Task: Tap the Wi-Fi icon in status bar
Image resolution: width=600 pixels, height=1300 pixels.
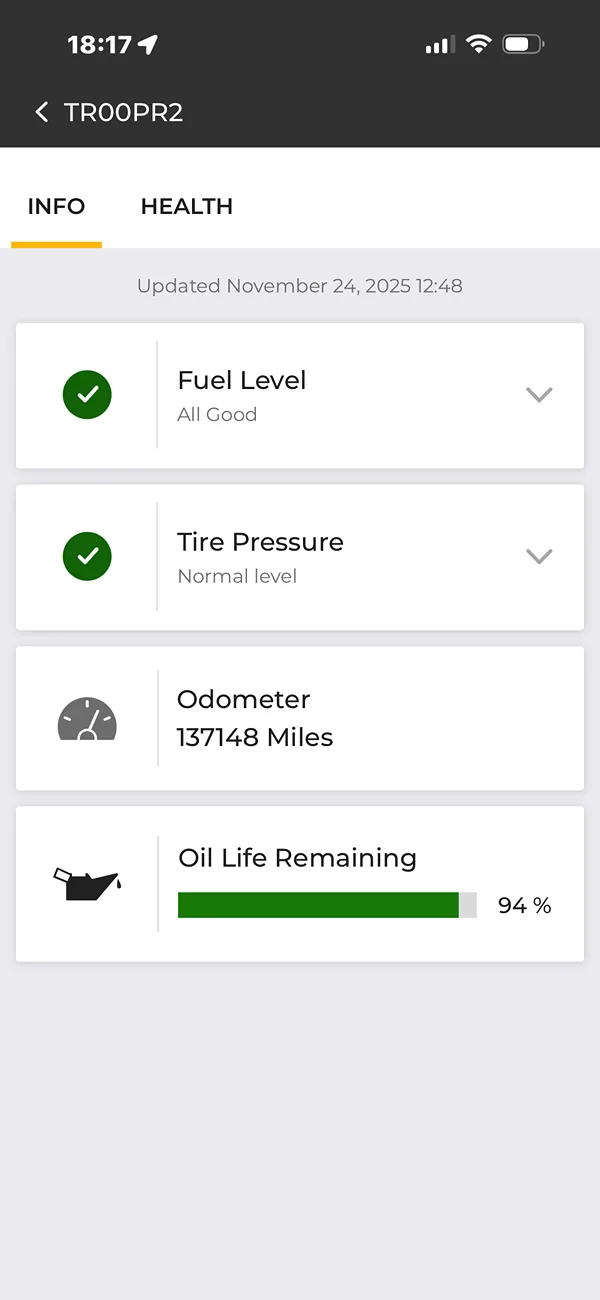Action: pyautogui.click(x=480, y=44)
